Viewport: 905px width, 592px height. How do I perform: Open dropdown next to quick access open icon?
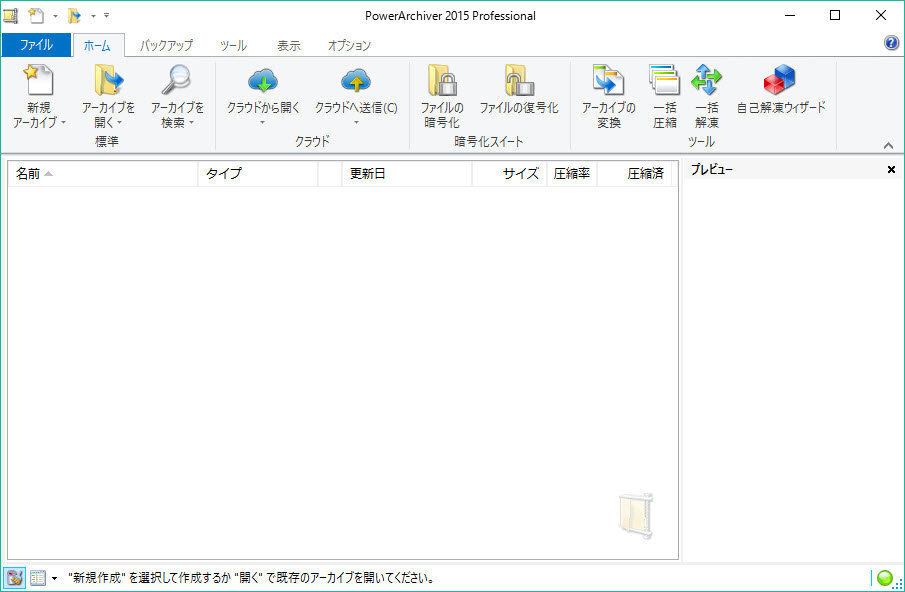click(93, 16)
